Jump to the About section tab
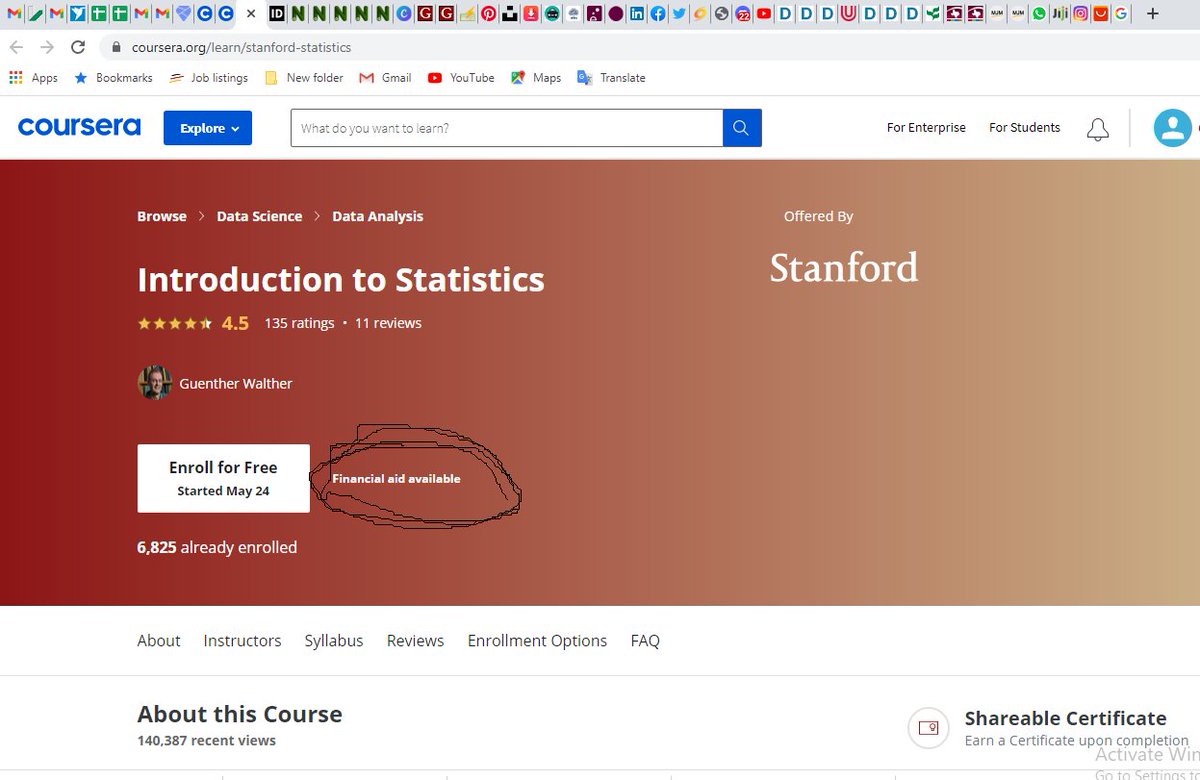The width and height of the screenshot is (1200, 780). pos(159,640)
